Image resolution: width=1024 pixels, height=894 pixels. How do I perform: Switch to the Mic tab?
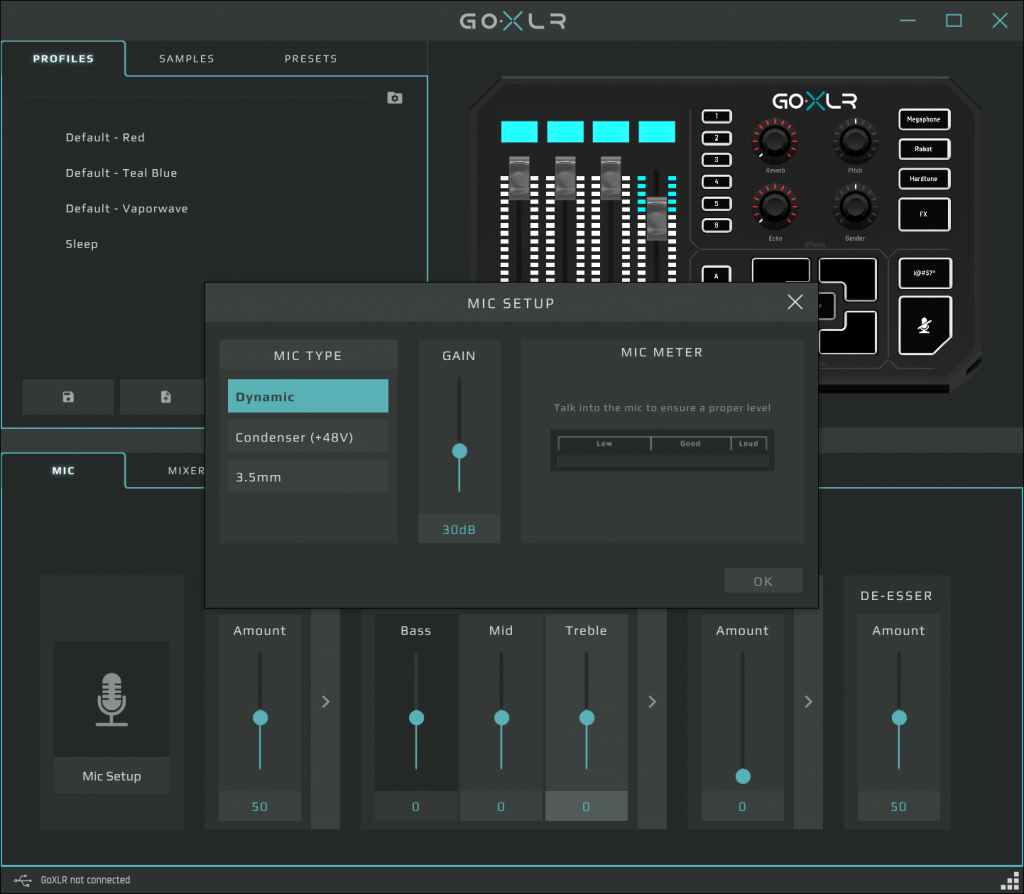click(x=63, y=471)
